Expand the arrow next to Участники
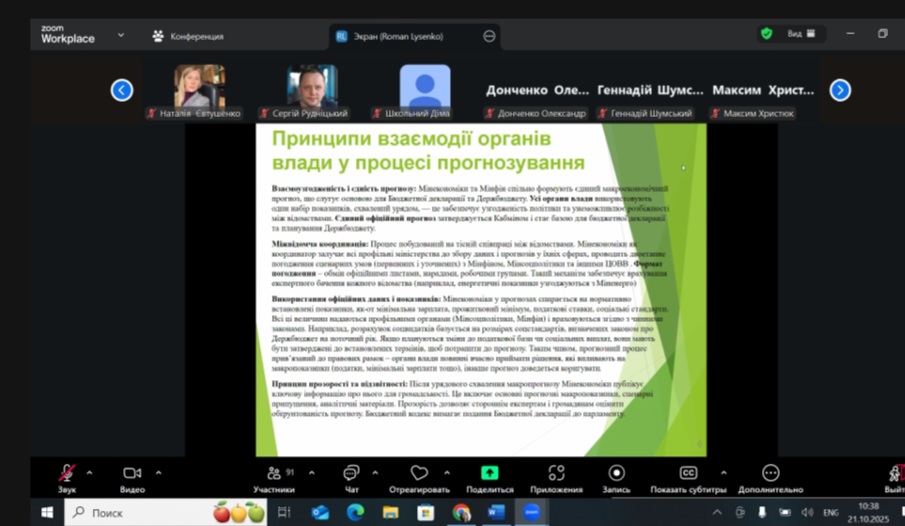This screenshot has width=905, height=526. click(311, 472)
